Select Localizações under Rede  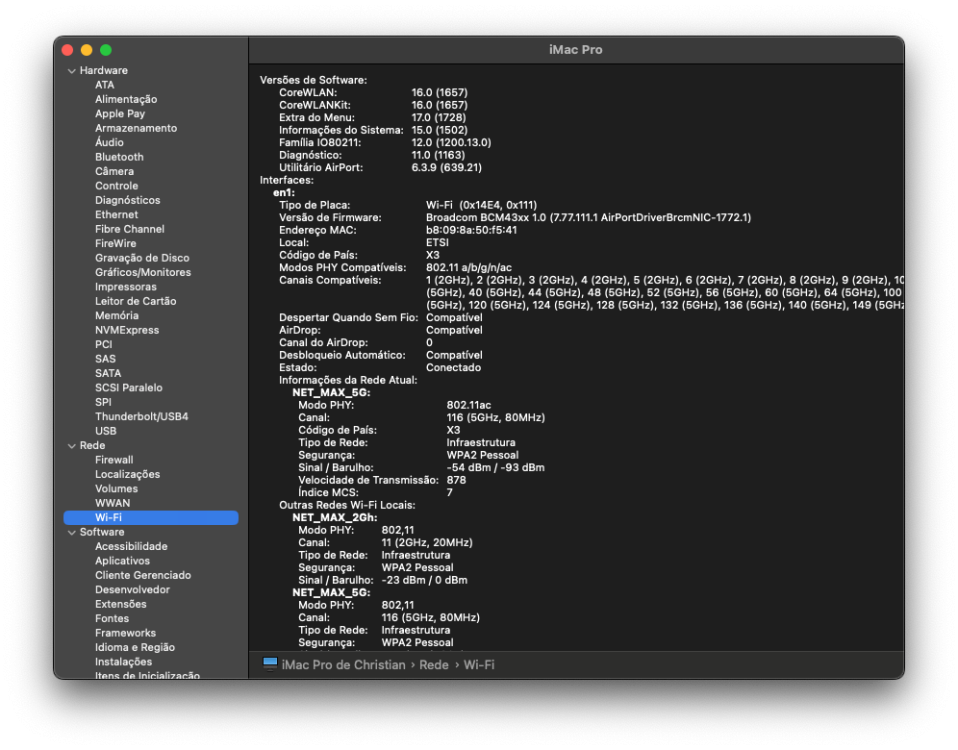[x=127, y=475]
